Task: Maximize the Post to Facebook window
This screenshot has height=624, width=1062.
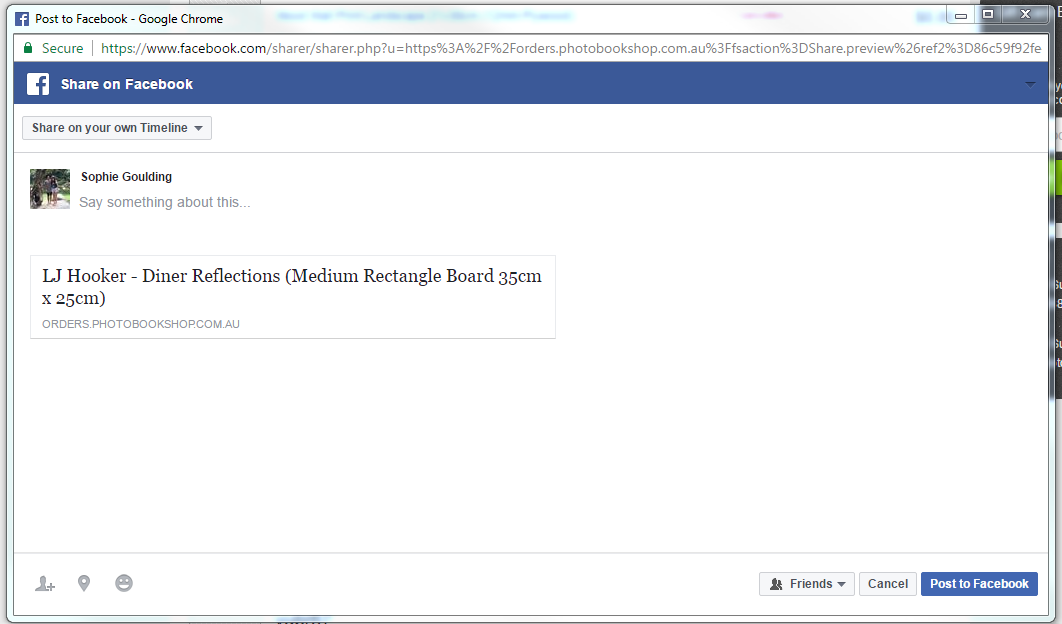Action: click(988, 14)
